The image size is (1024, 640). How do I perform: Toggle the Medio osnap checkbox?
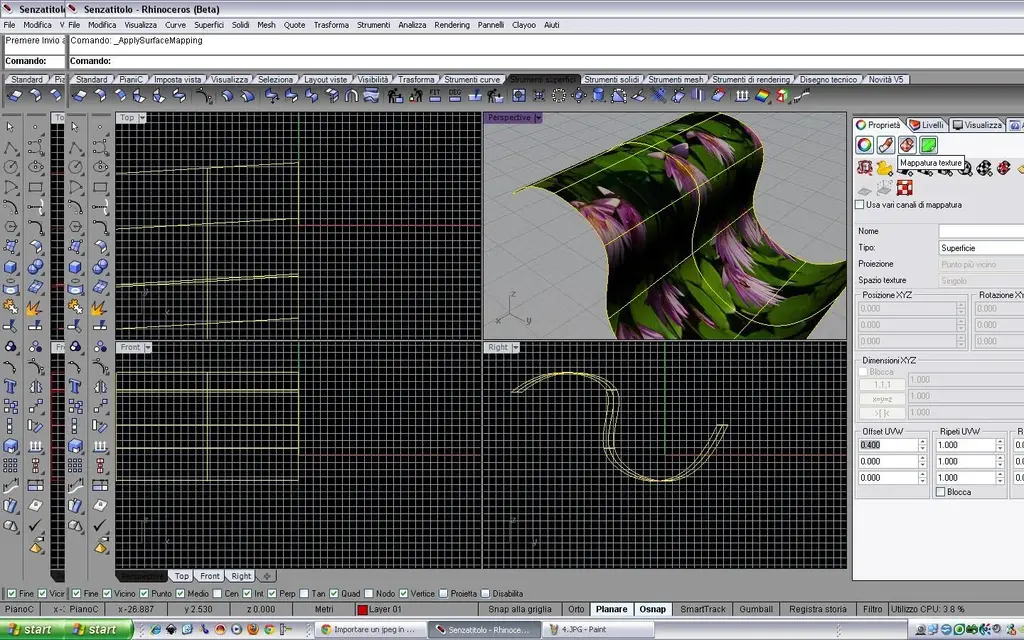click(180, 593)
